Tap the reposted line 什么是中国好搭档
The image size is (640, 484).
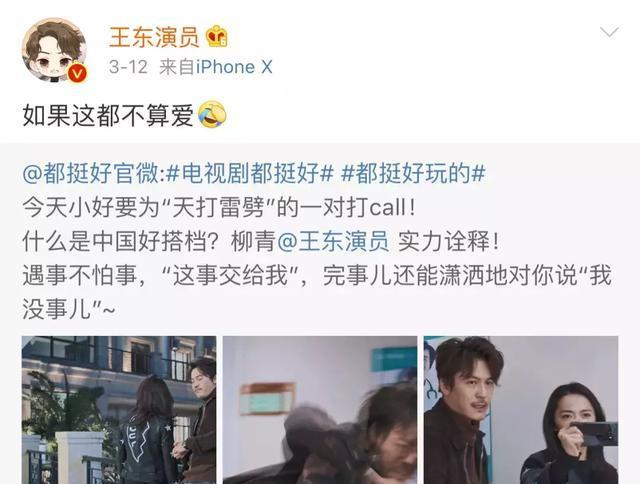[x=260, y=242]
